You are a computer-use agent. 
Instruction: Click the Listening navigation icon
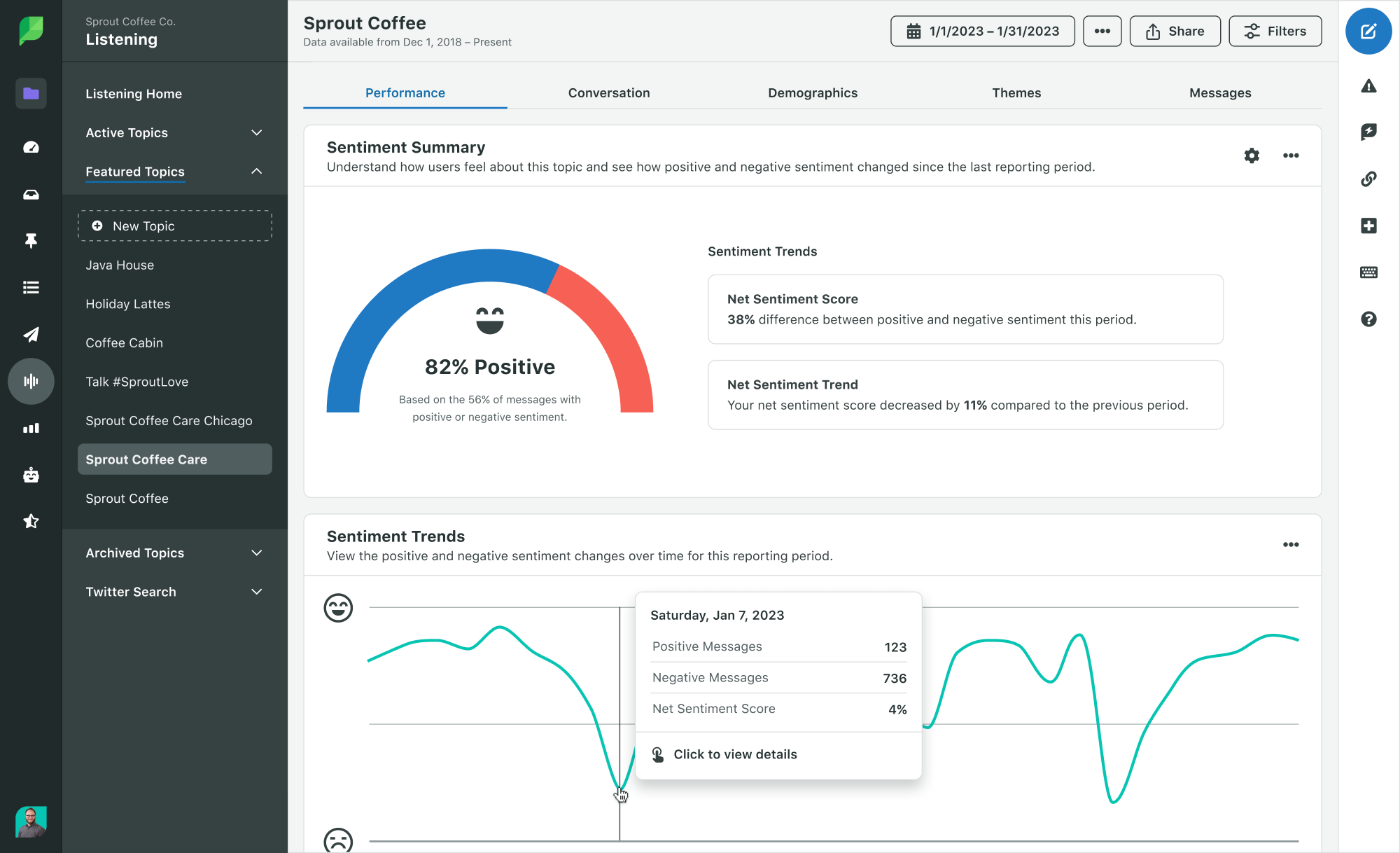coord(29,381)
